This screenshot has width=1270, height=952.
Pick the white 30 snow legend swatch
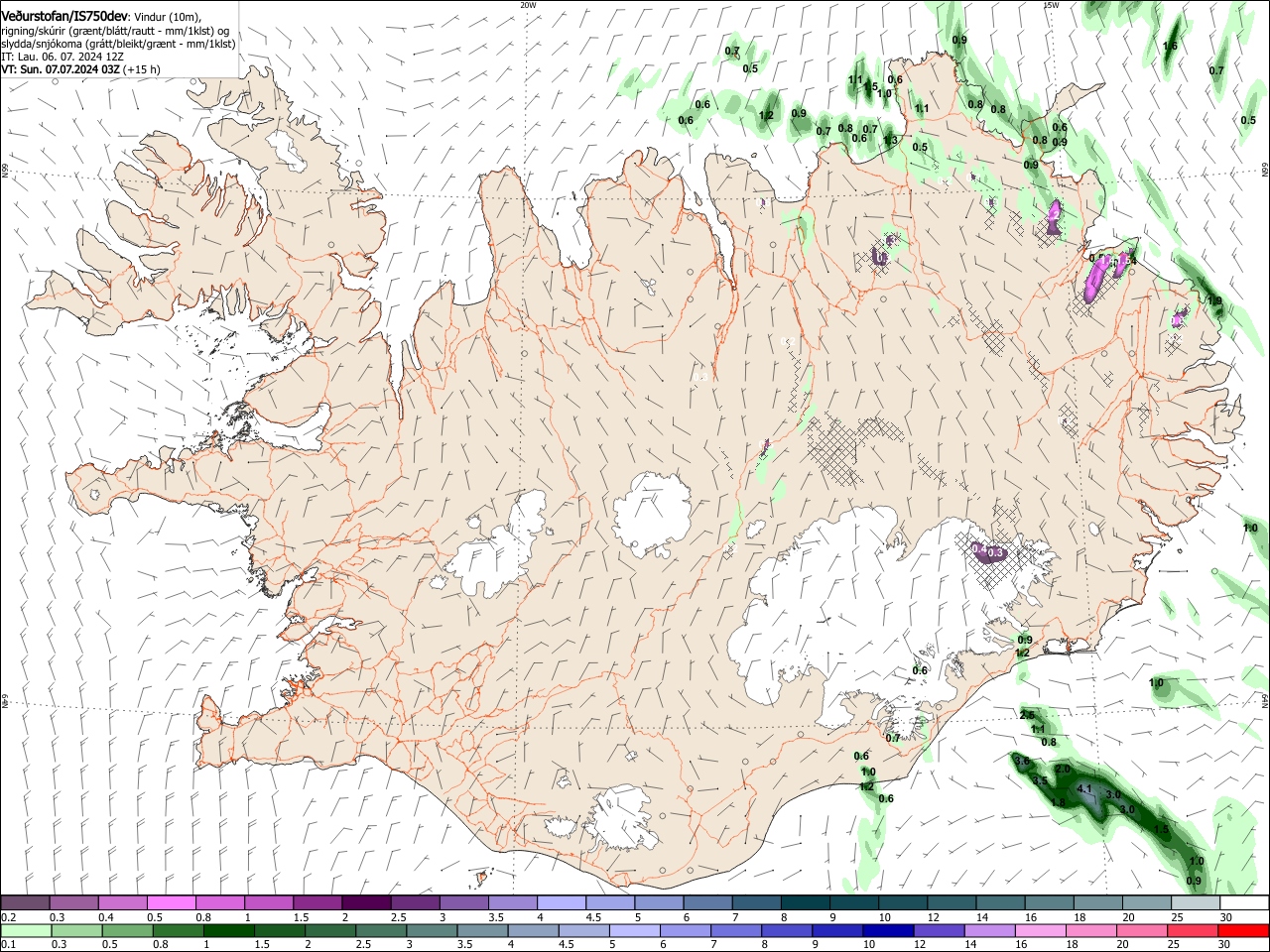pos(1244,902)
